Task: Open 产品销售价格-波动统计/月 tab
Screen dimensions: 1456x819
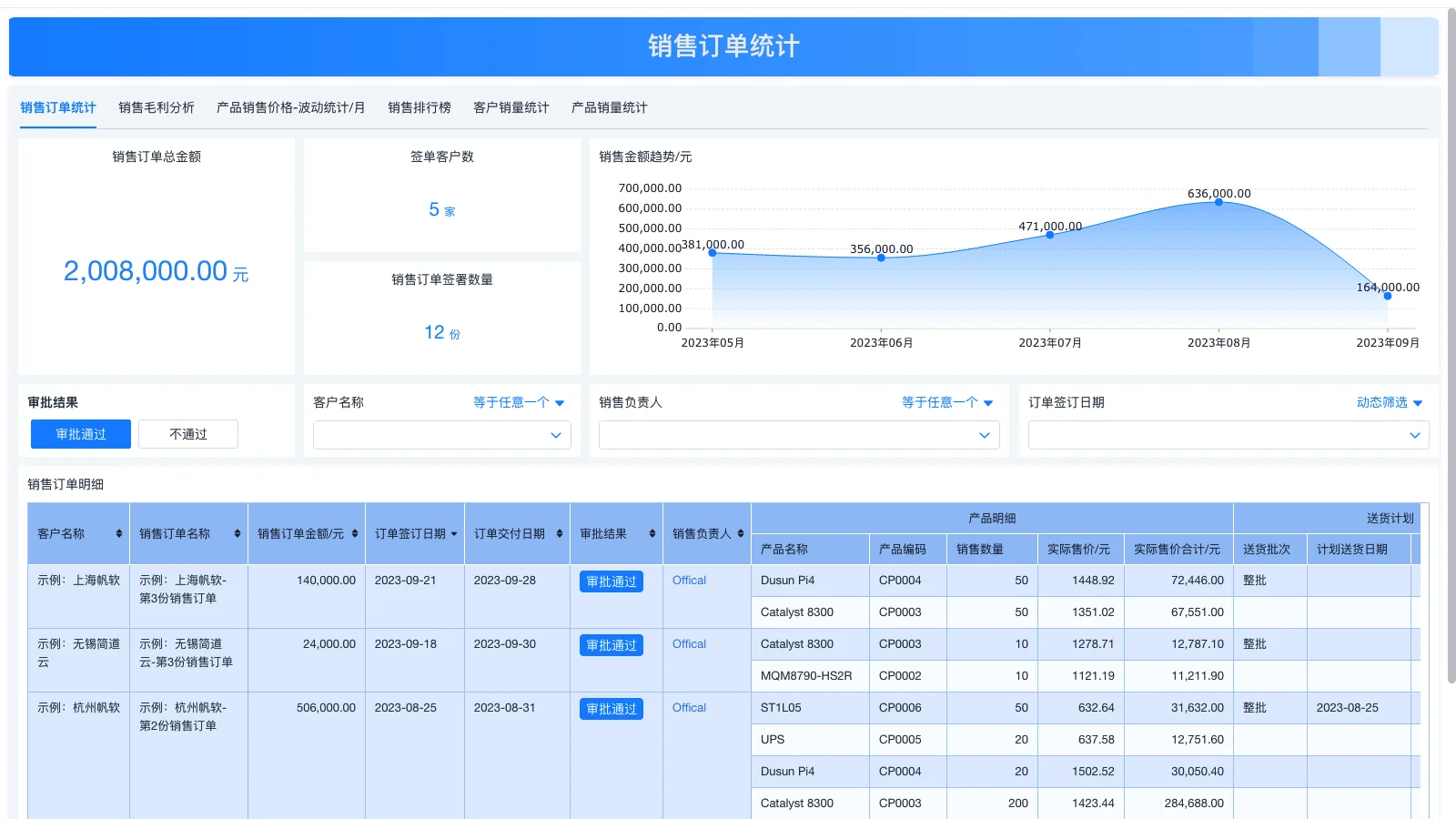Action: (x=291, y=107)
